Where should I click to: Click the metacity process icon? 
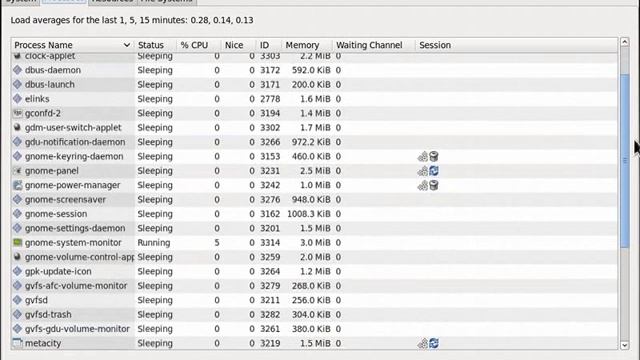pos(17,343)
